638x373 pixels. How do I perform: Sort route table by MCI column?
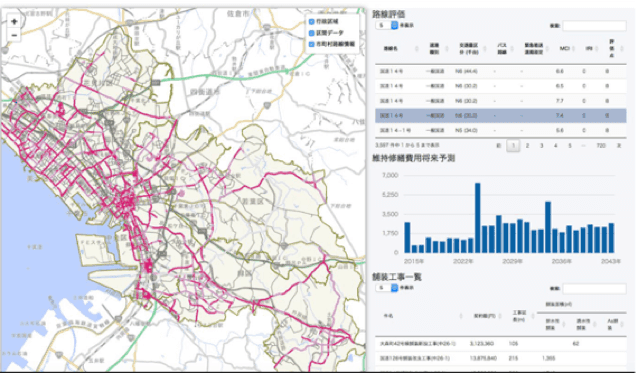point(566,48)
